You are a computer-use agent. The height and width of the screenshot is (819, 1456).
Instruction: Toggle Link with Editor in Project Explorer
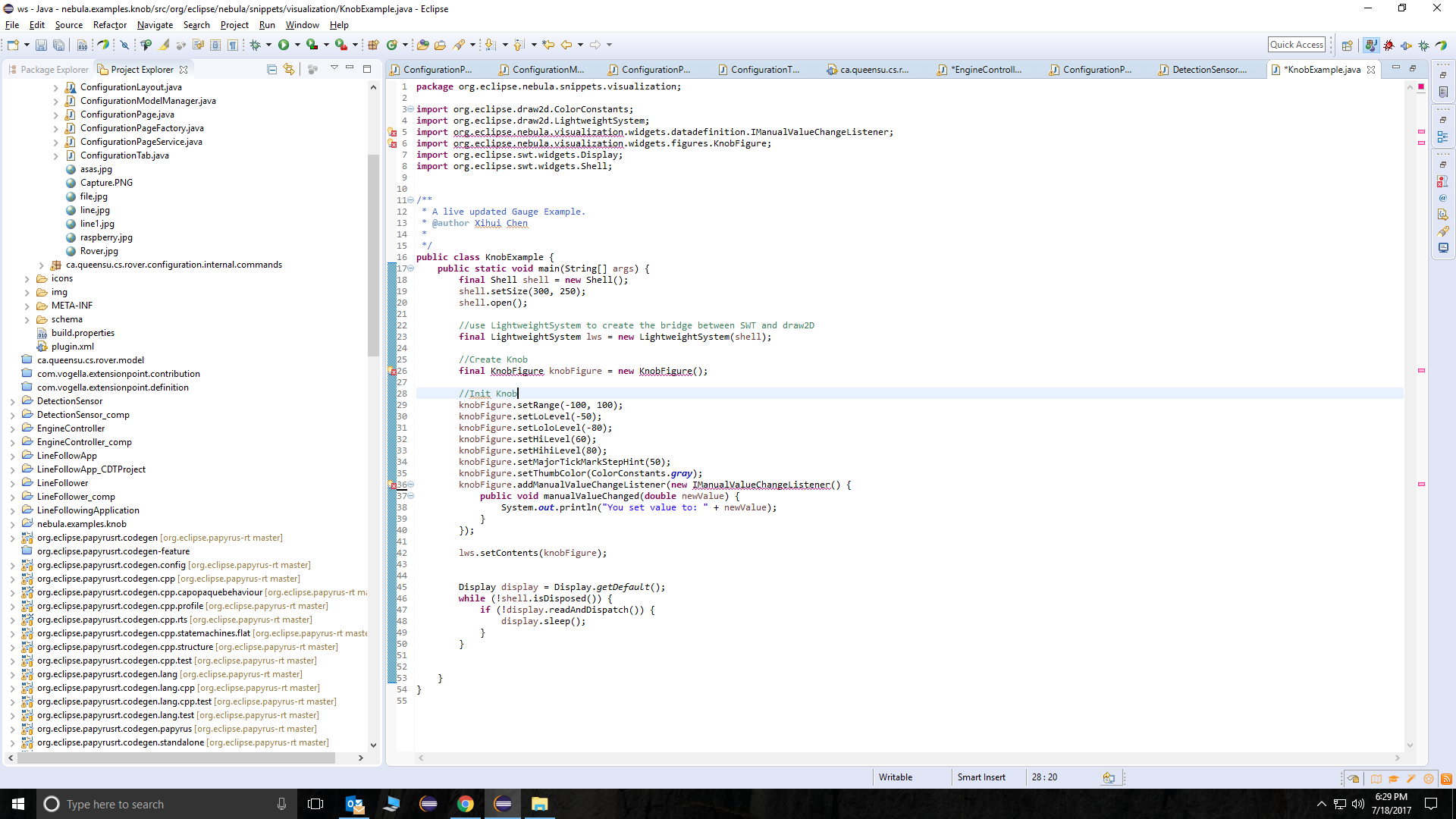(x=289, y=69)
